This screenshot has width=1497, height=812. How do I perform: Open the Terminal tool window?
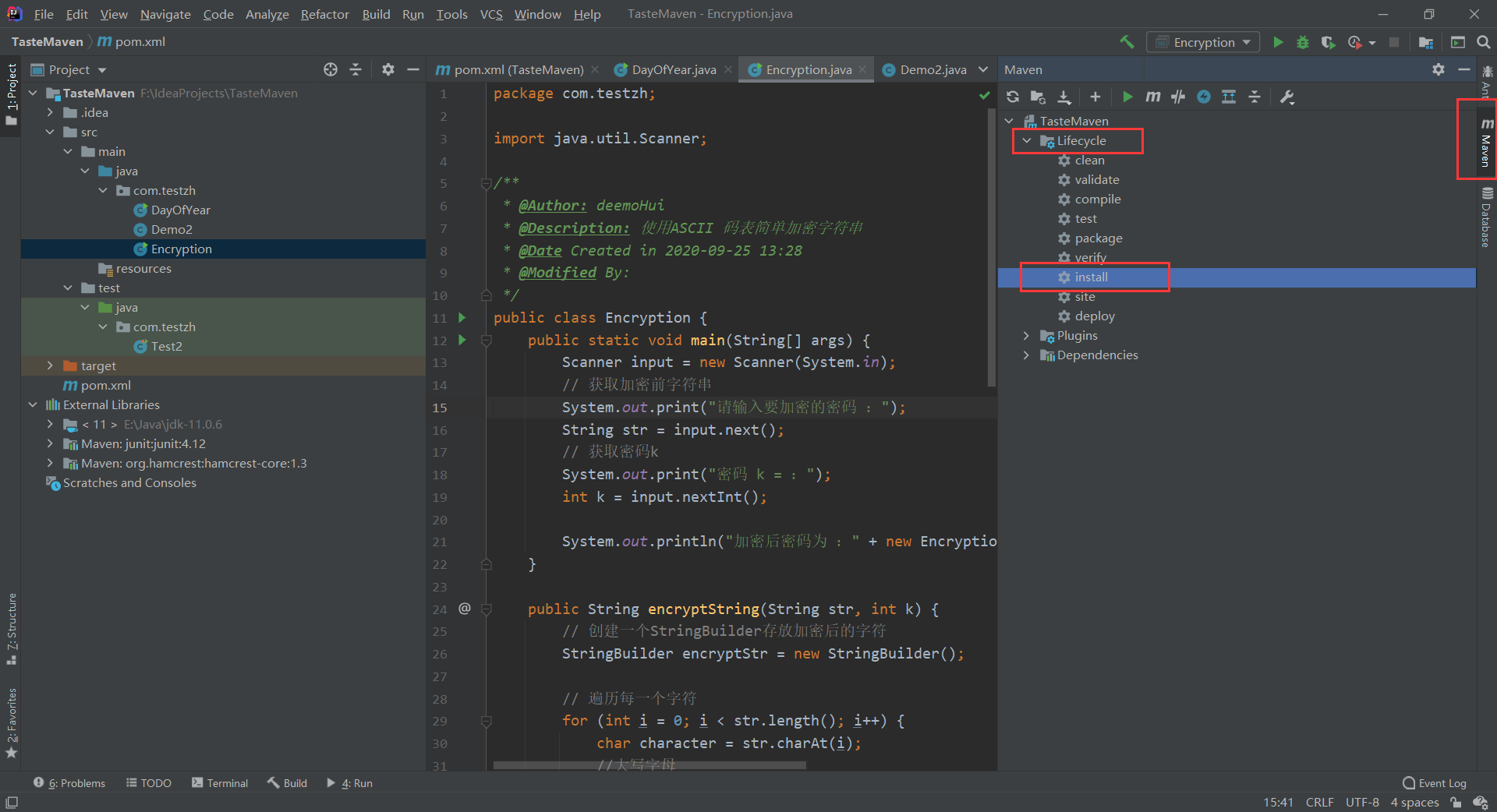[220, 783]
